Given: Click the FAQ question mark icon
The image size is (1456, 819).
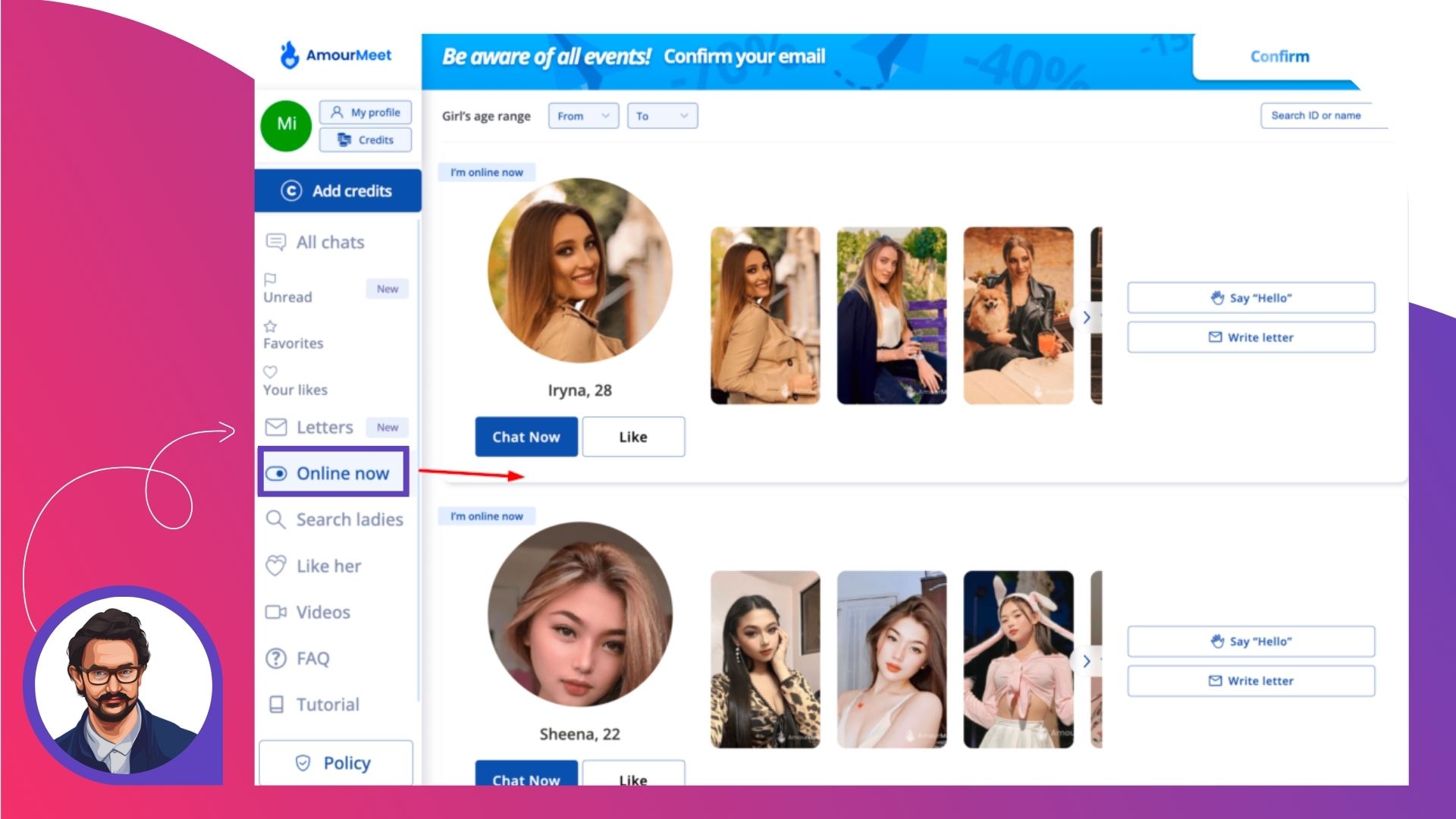Looking at the screenshot, I should click(x=276, y=658).
